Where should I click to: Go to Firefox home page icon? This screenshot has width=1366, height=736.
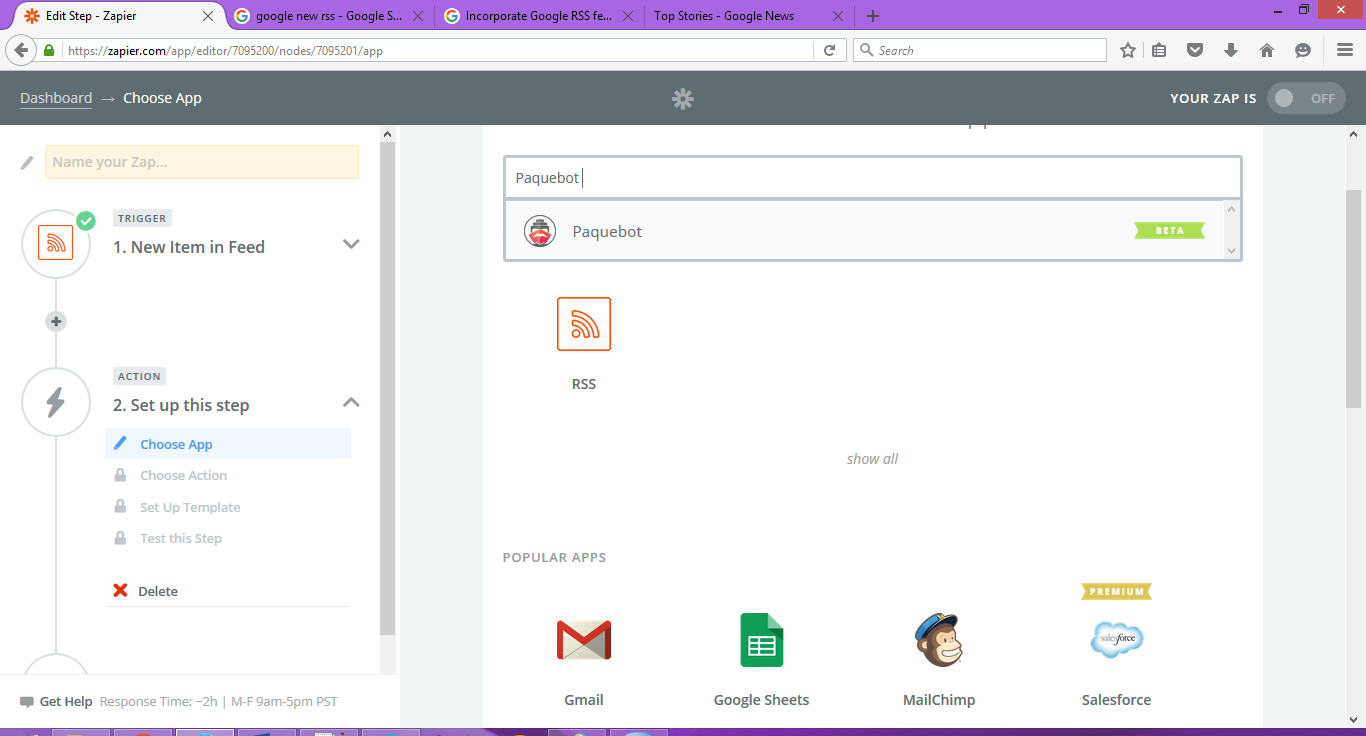(x=1266, y=50)
